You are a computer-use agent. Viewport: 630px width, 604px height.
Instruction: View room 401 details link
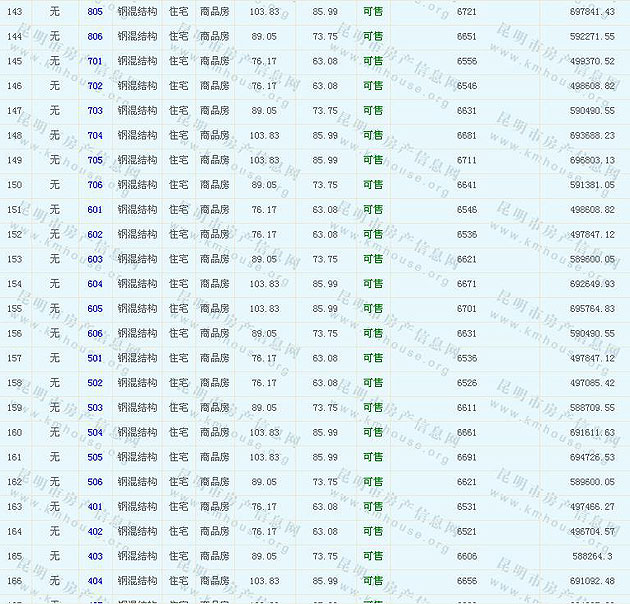coord(95,507)
